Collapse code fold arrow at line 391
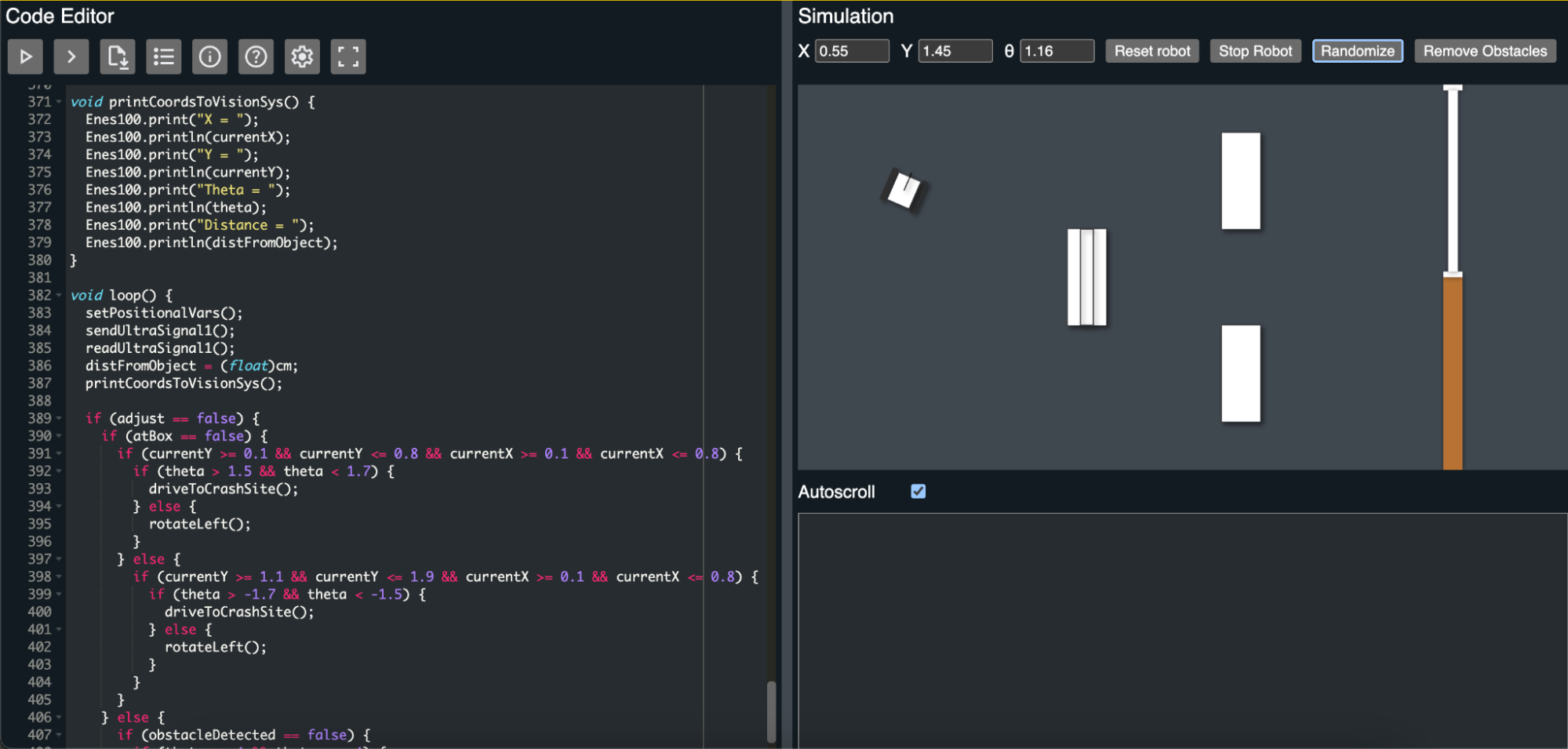Viewport: 1568px width, 749px height. [x=59, y=453]
